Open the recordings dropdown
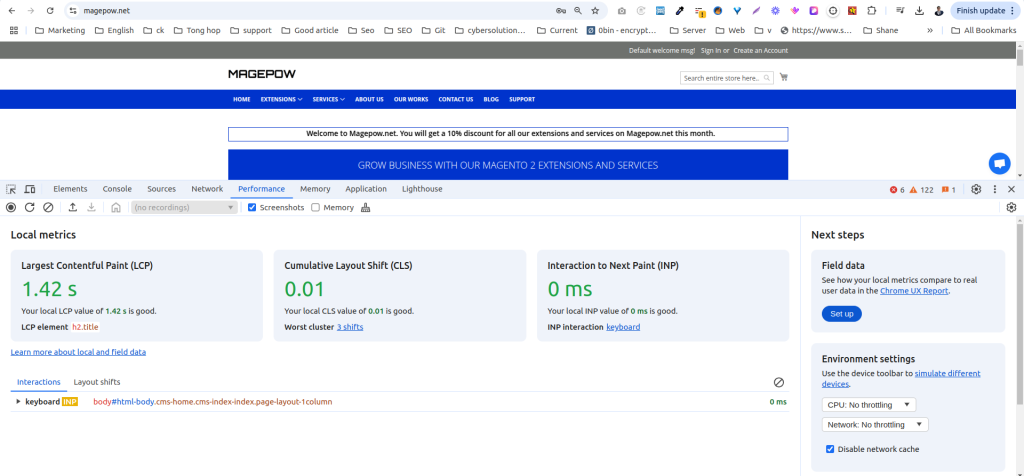Viewport: 1024px width, 476px height. pos(184,207)
